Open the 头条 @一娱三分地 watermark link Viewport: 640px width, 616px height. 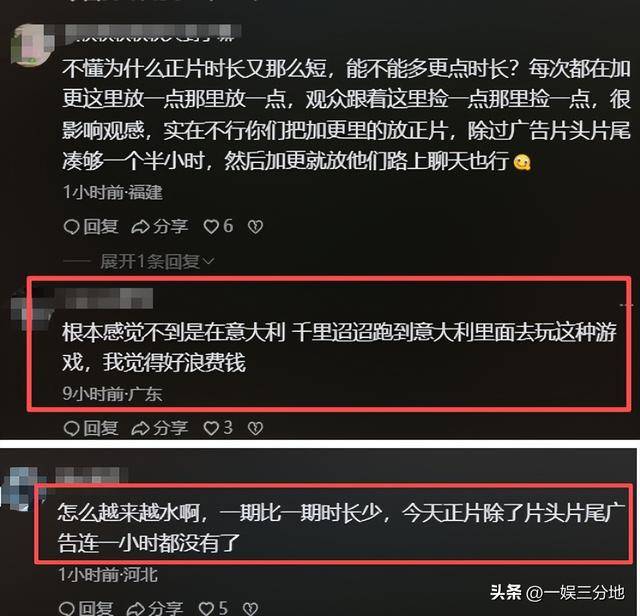557,592
